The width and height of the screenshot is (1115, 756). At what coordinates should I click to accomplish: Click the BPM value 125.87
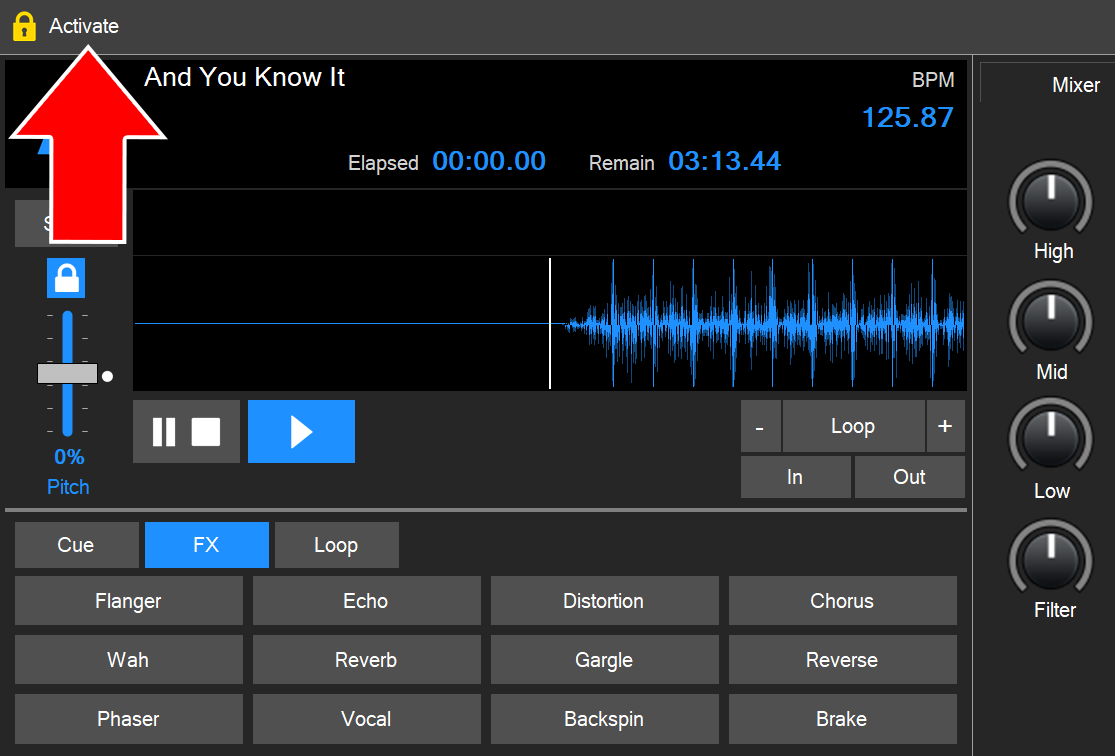coord(907,118)
